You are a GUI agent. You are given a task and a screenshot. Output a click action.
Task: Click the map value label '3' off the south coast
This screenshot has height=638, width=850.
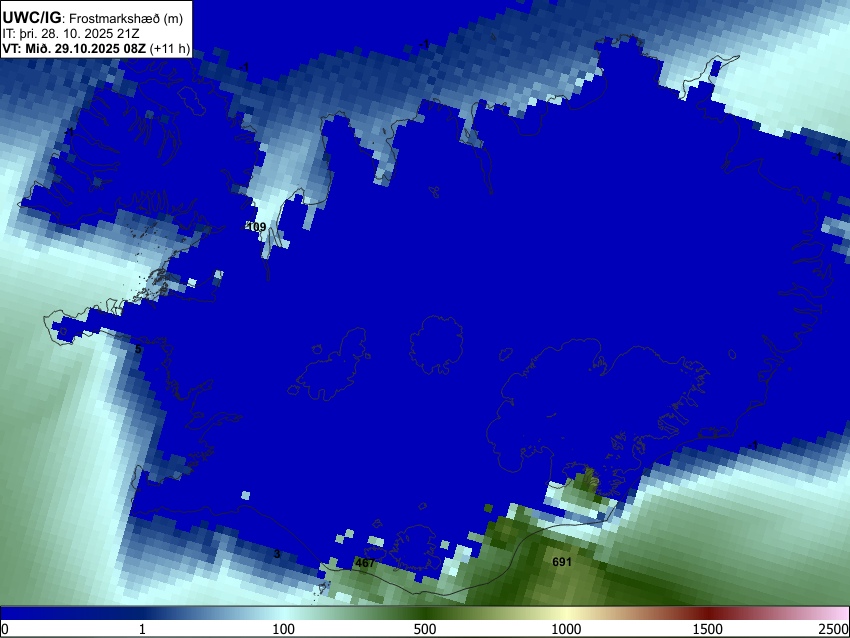click(277, 554)
